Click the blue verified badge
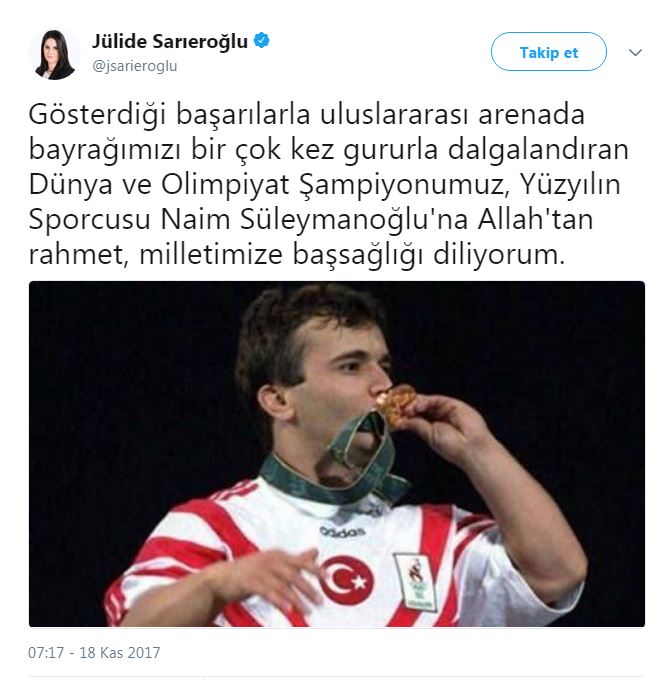This screenshot has height=680, width=657. tap(261, 41)
